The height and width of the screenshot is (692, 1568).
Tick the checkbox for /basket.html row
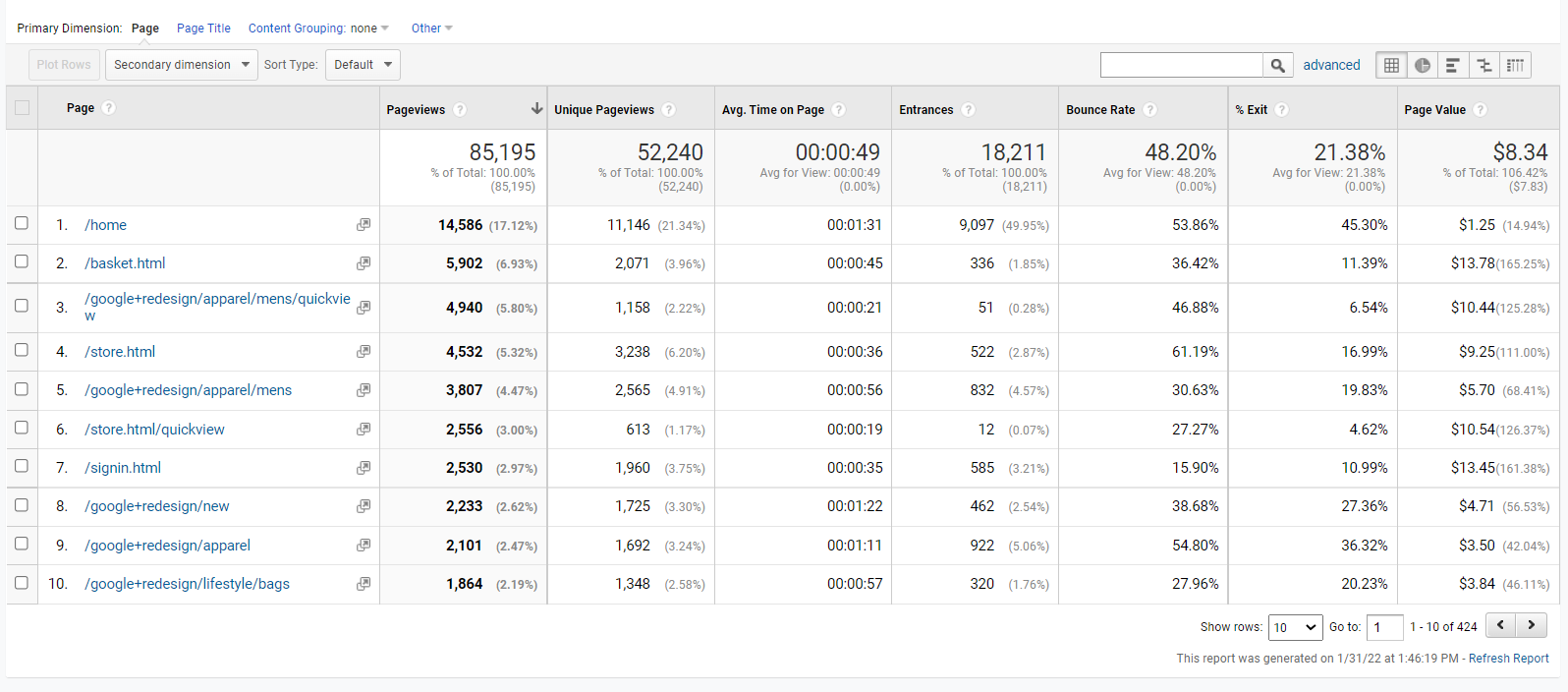tap(22, 261)
